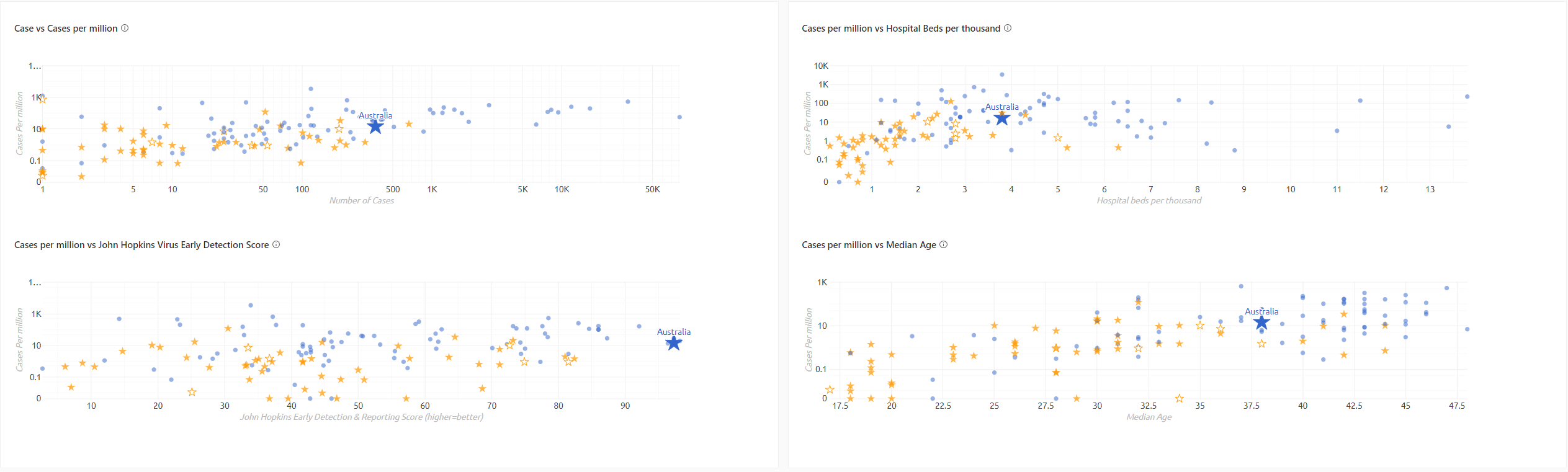Select Australia star marker in Hospital Beds chart
This screenshot has width=1568, height=472.
(1002, 118)
